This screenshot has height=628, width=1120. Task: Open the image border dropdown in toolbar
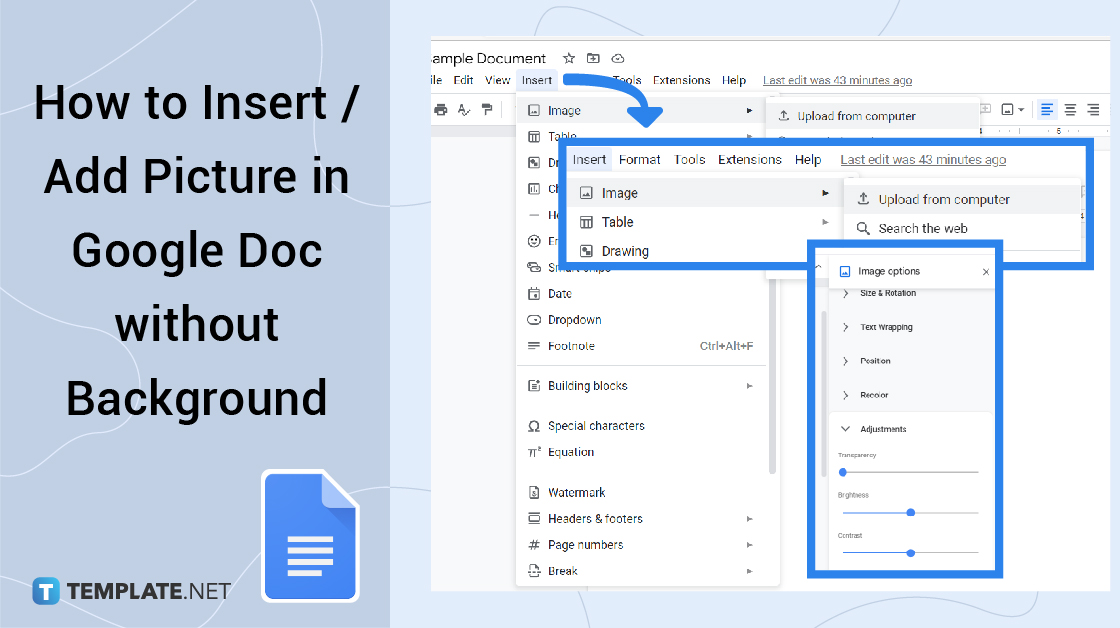coord(1012,109)
